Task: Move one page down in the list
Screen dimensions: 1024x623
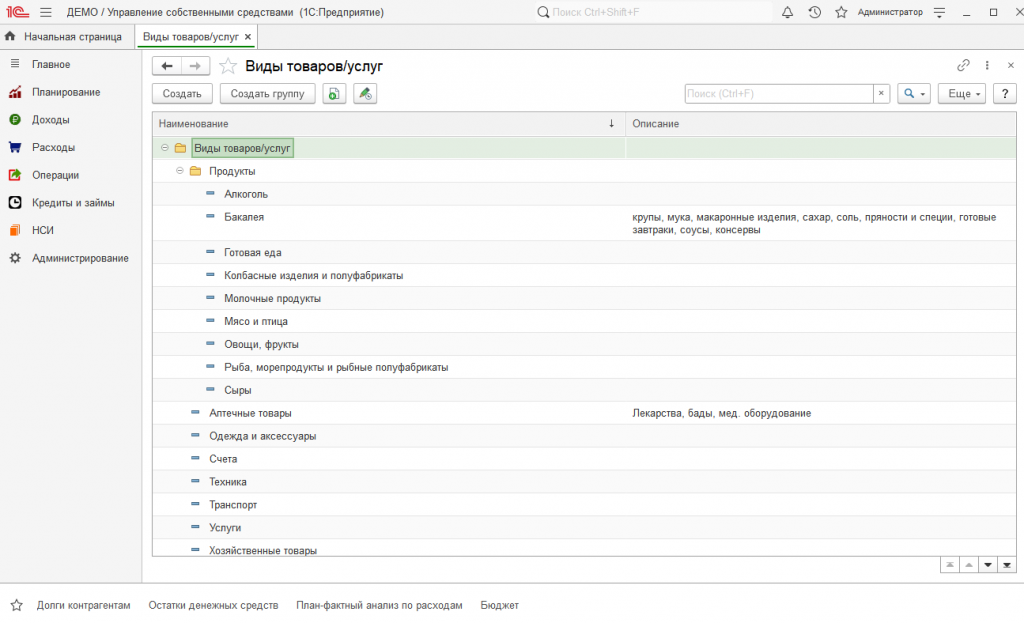Action: coord(987,565)
